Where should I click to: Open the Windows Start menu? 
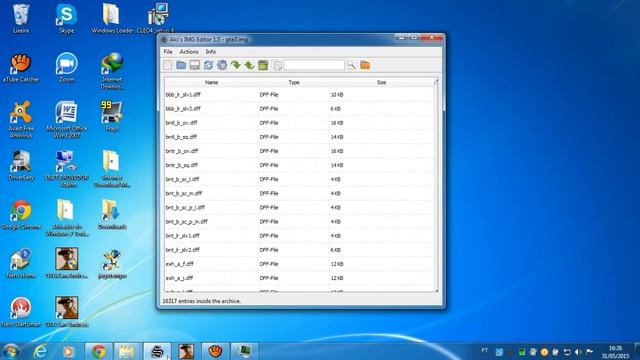(x=11, y=351)
